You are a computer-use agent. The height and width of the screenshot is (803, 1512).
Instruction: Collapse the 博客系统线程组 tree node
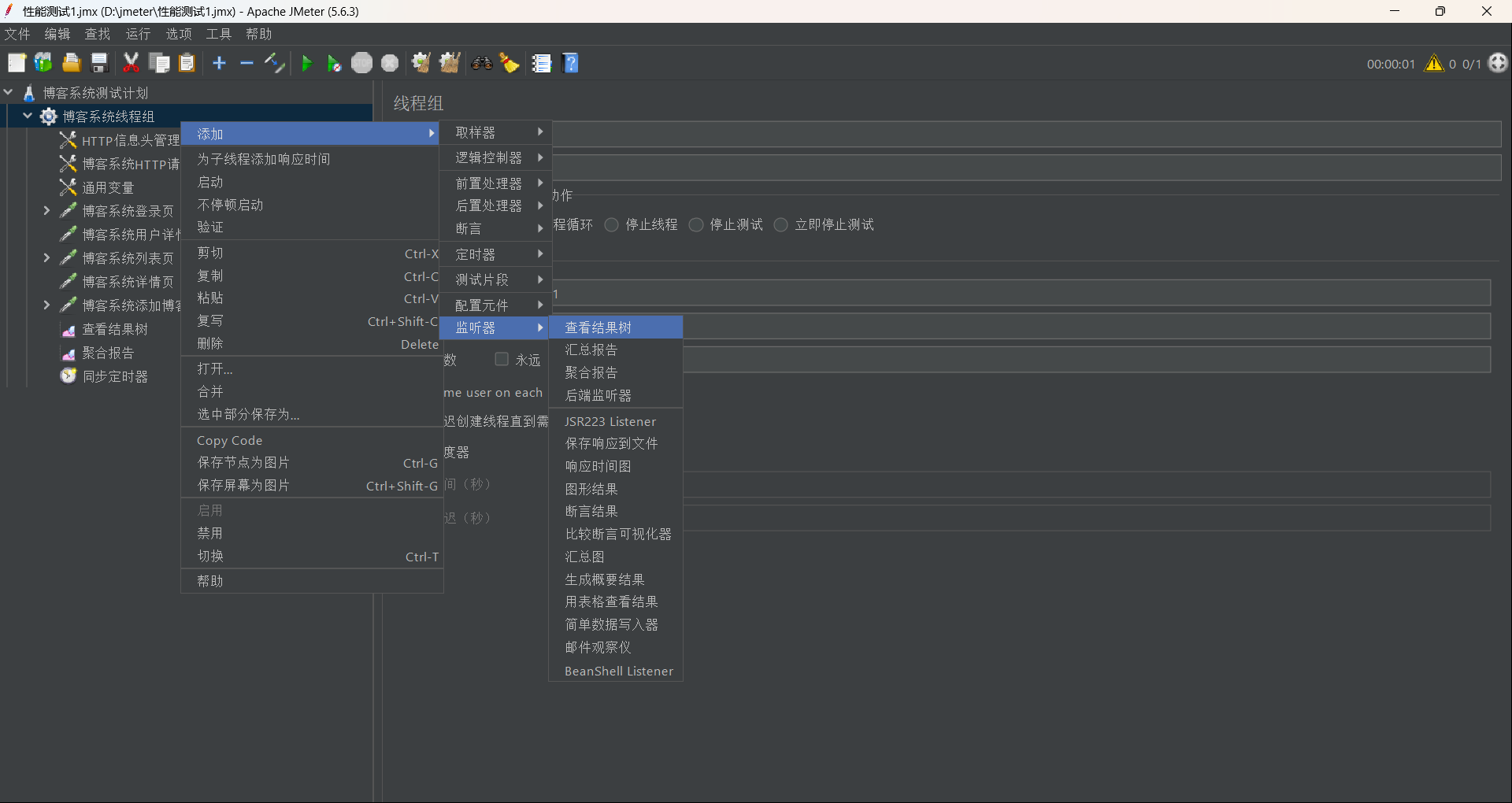click(28, 116)
